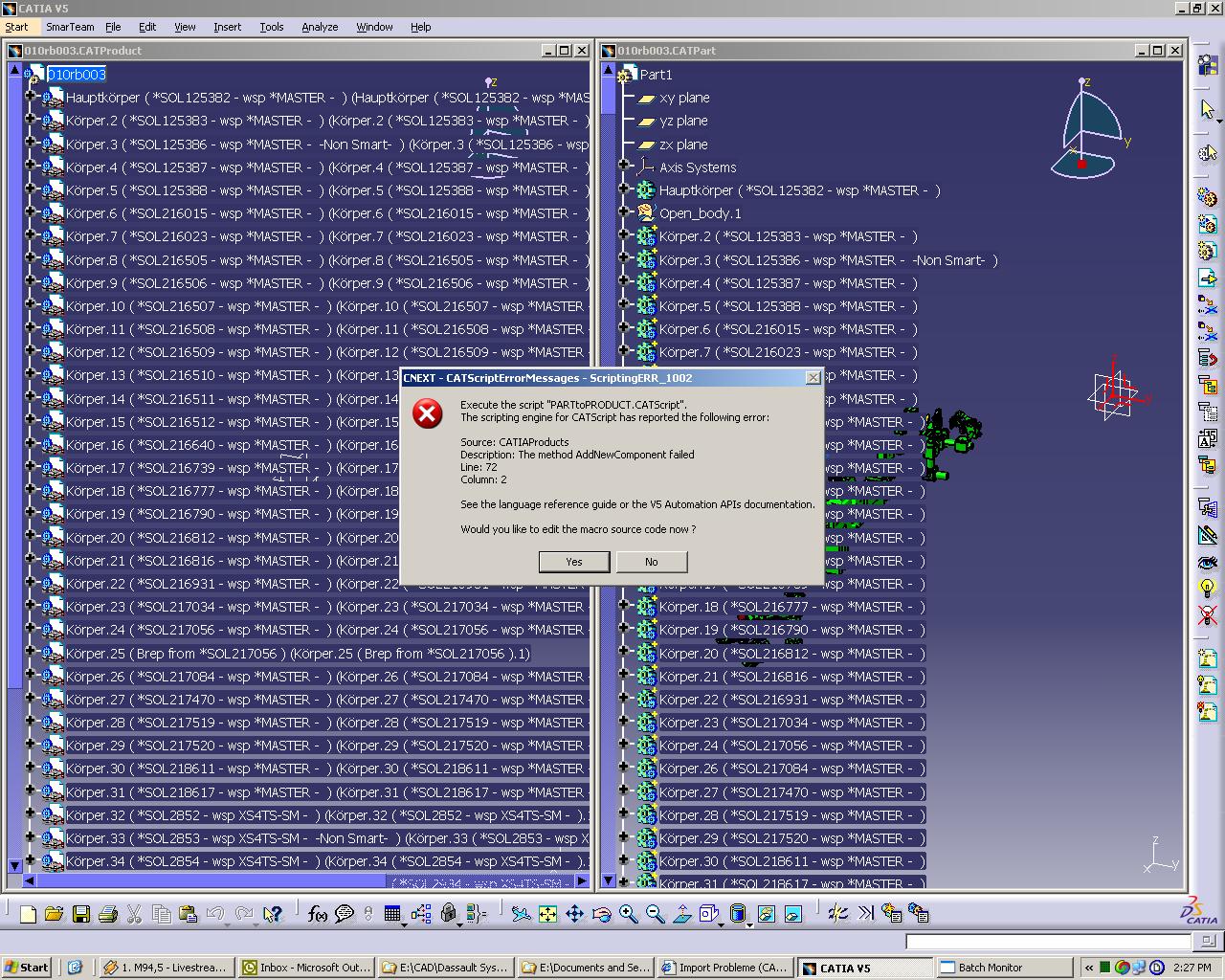This screenshot has width=1225, height=980.
Task: Click the Redo arrow icon
Action: pos(243,914)
